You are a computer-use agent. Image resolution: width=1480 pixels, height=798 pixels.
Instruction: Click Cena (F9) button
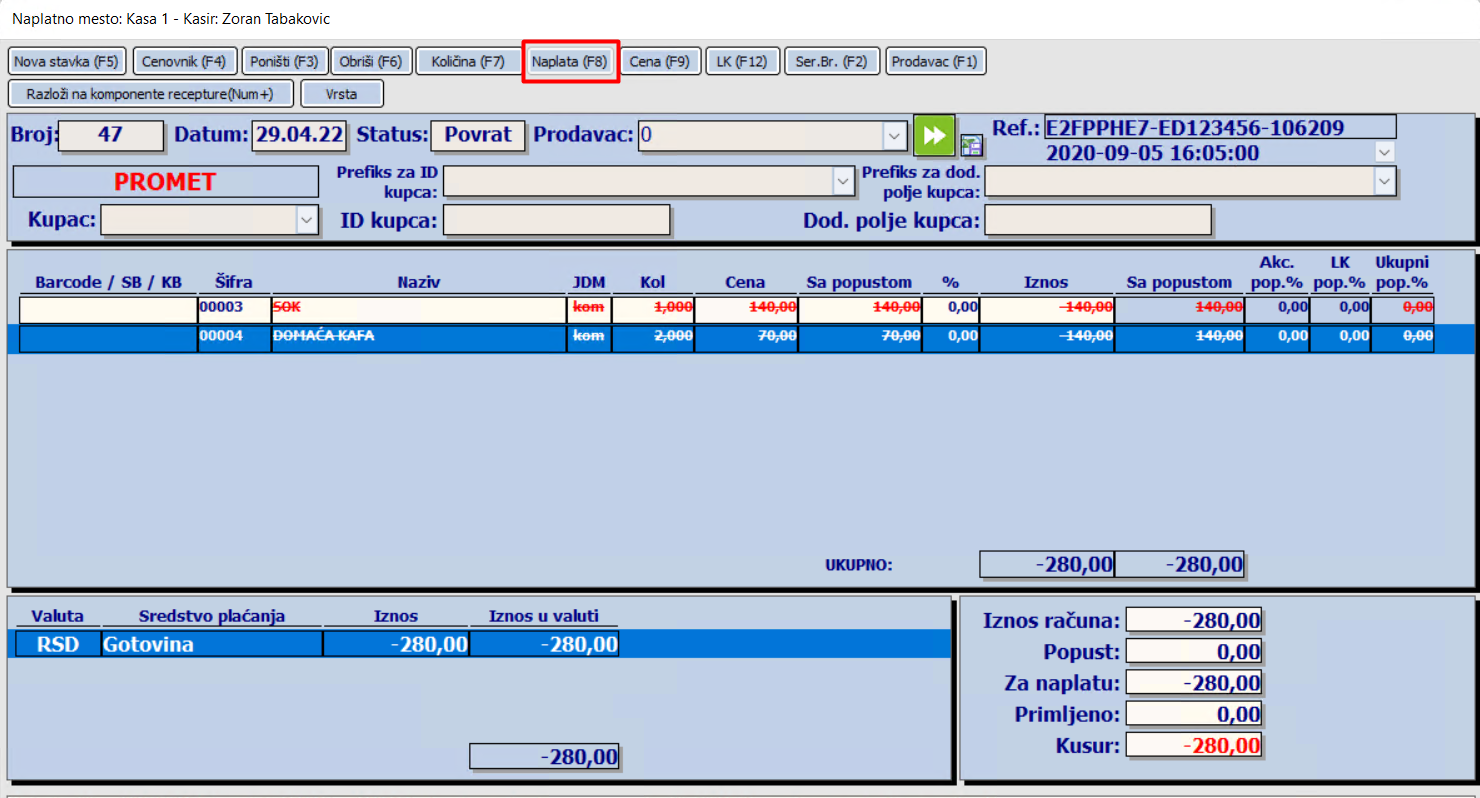coord(660,62)
